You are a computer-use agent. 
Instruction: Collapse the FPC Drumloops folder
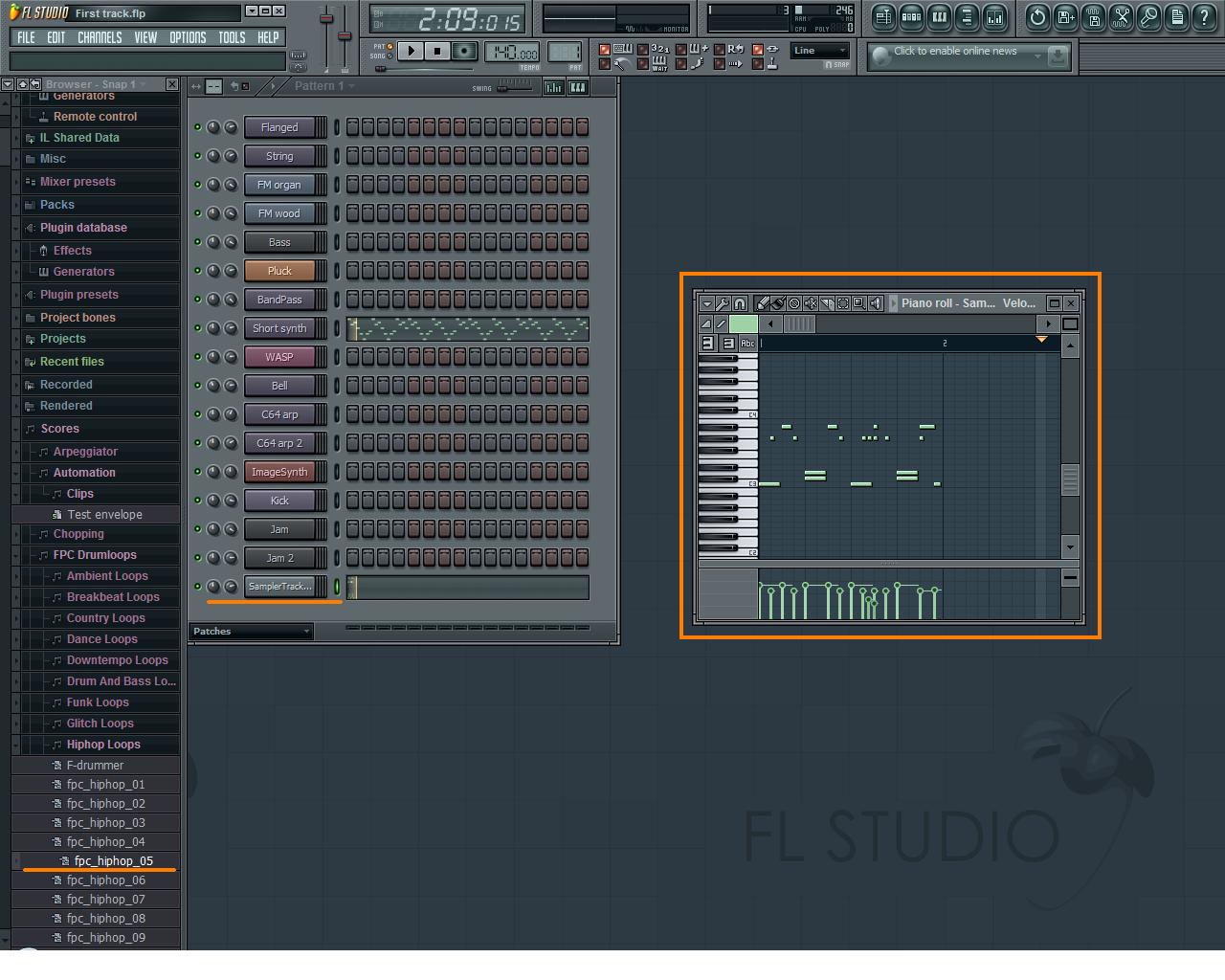[95, 555]
